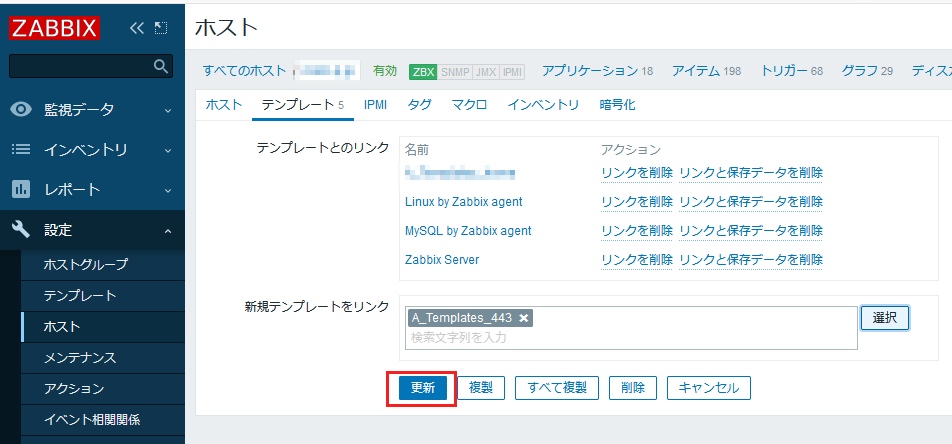This screenshot has height=444, width=952.
Task: Click the IPMI availability badge
Action: (512, 72)
